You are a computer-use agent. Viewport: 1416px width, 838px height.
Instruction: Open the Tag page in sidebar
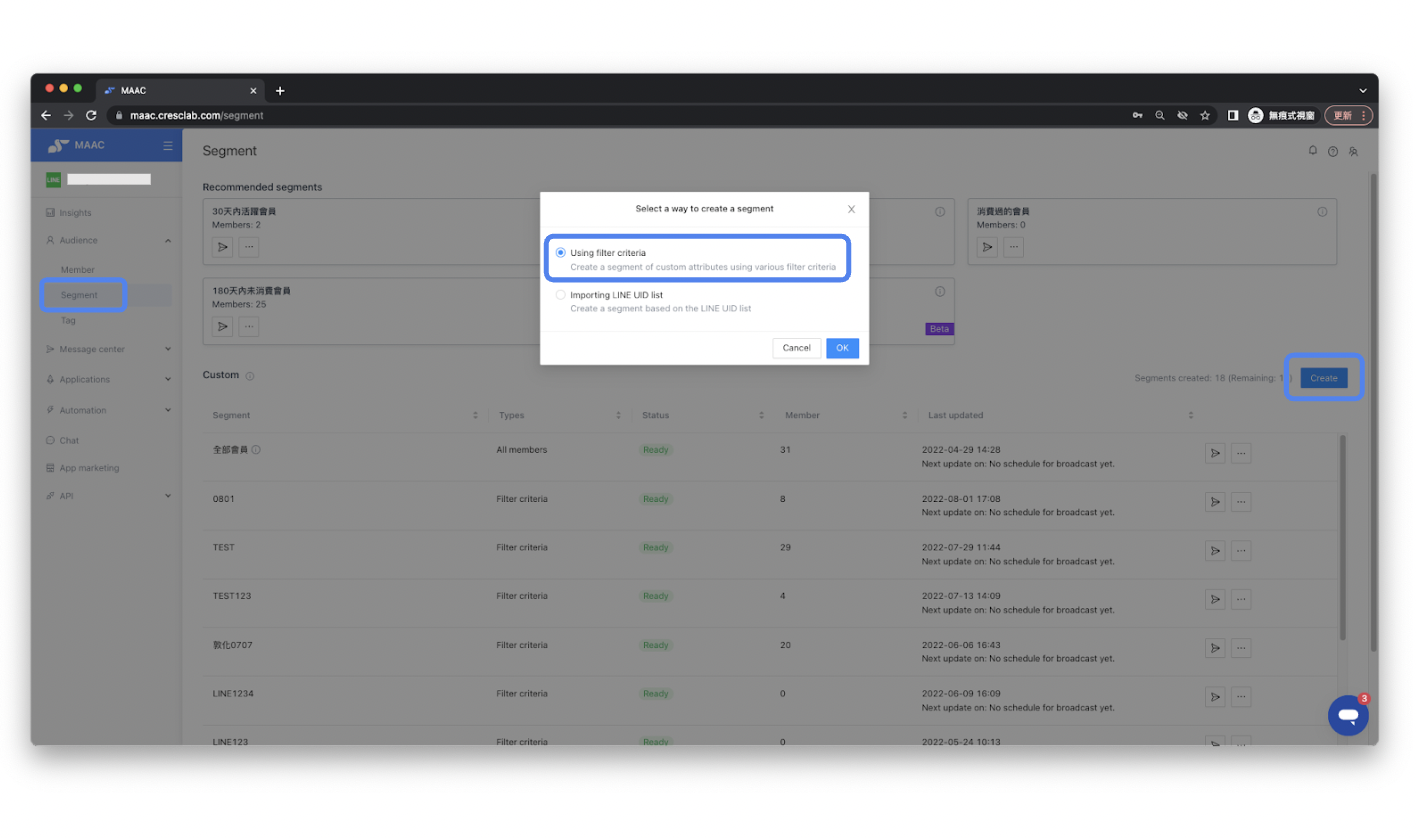(68, 321)
